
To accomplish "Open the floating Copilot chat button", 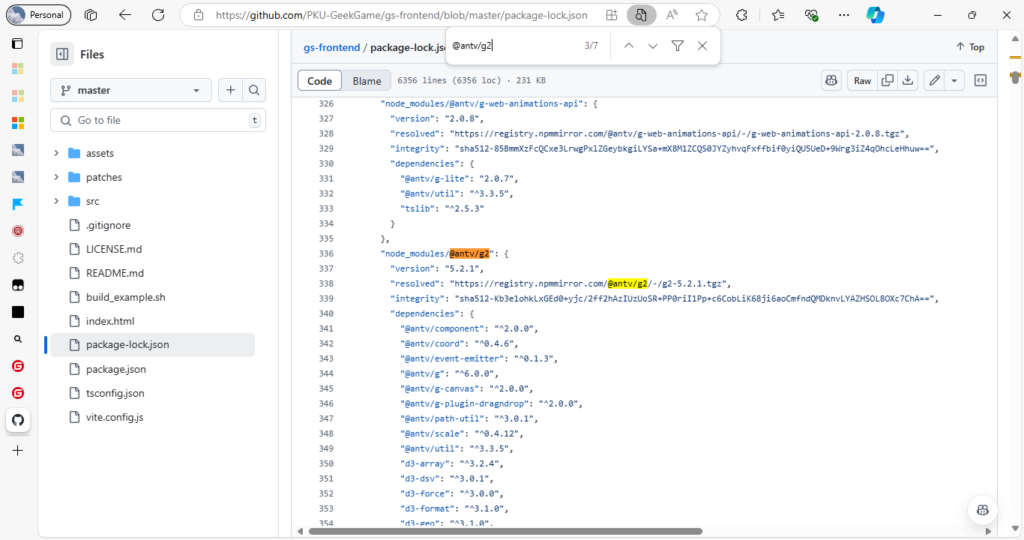I will (x=982, y=510).
